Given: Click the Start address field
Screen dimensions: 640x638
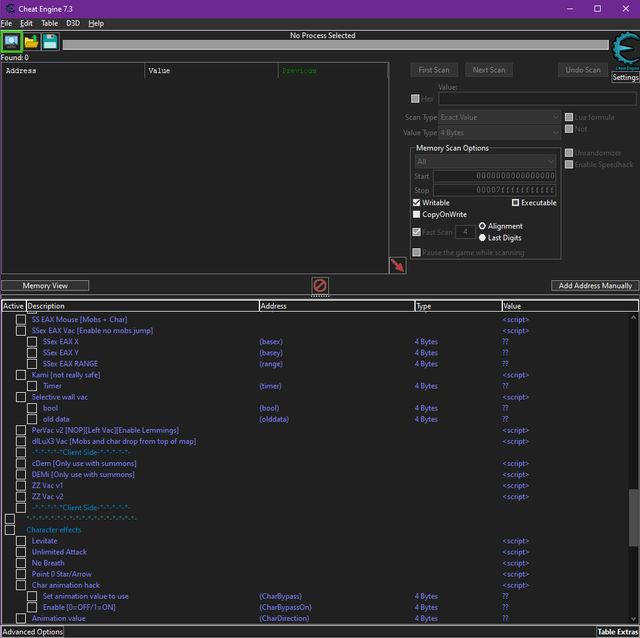Looking at the screenshot, I should pos(494,176).
